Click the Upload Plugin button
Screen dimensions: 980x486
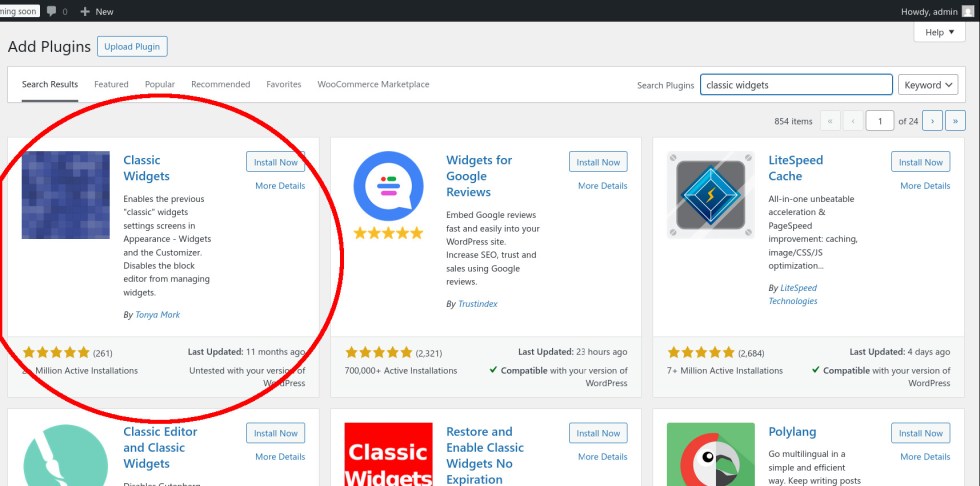[132, 46]
